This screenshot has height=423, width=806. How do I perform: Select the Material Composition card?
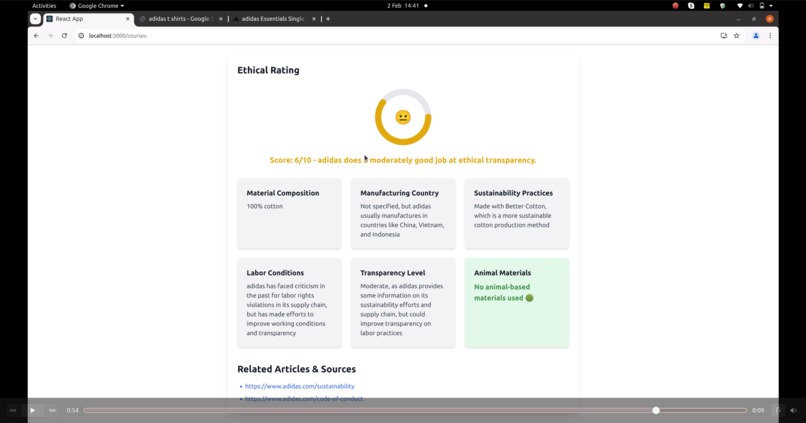pos(289,214)
